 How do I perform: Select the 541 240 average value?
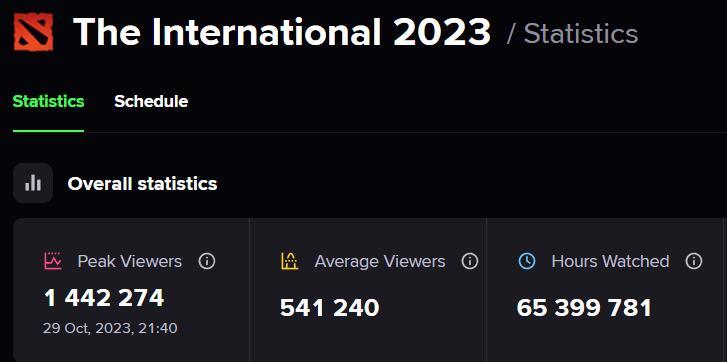tap(330, 308)
